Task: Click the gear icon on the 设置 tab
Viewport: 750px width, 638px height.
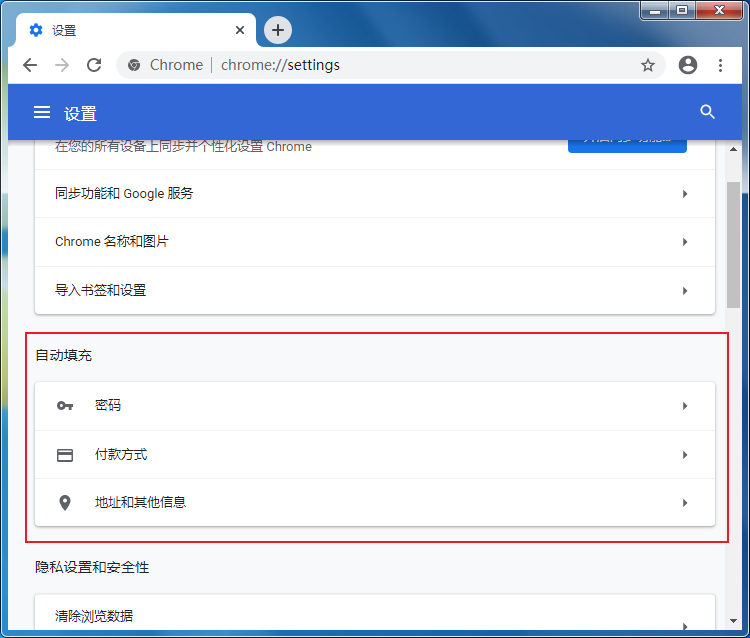Action: pos(36,30)
